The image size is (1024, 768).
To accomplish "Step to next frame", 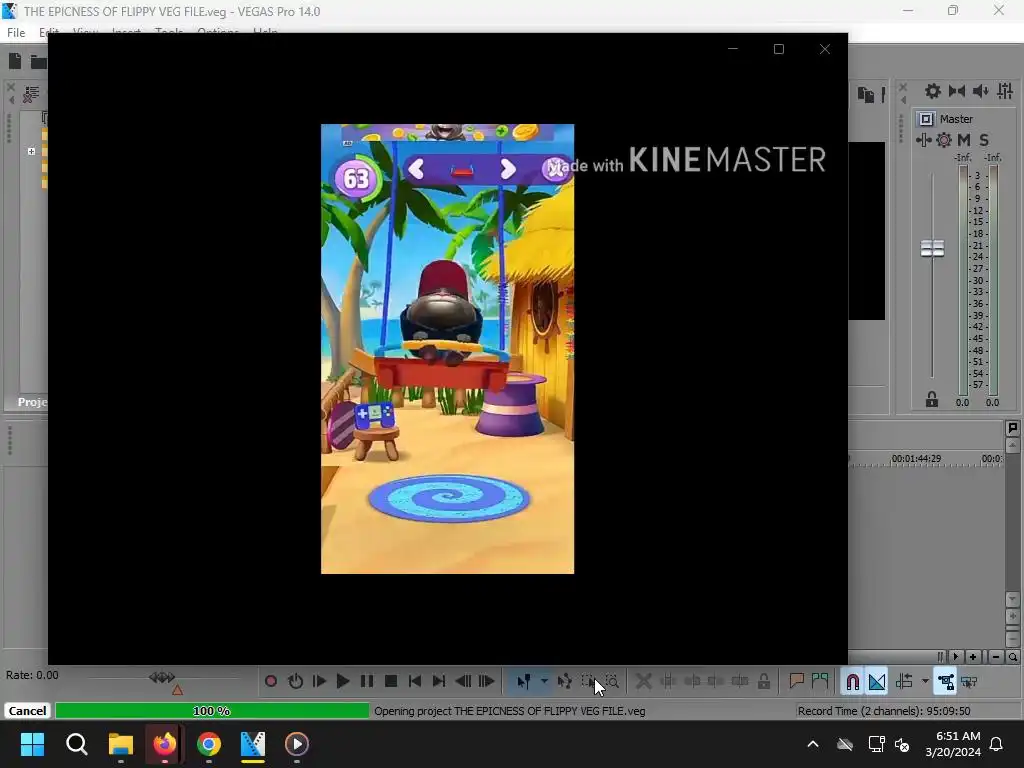I will 487,681.
